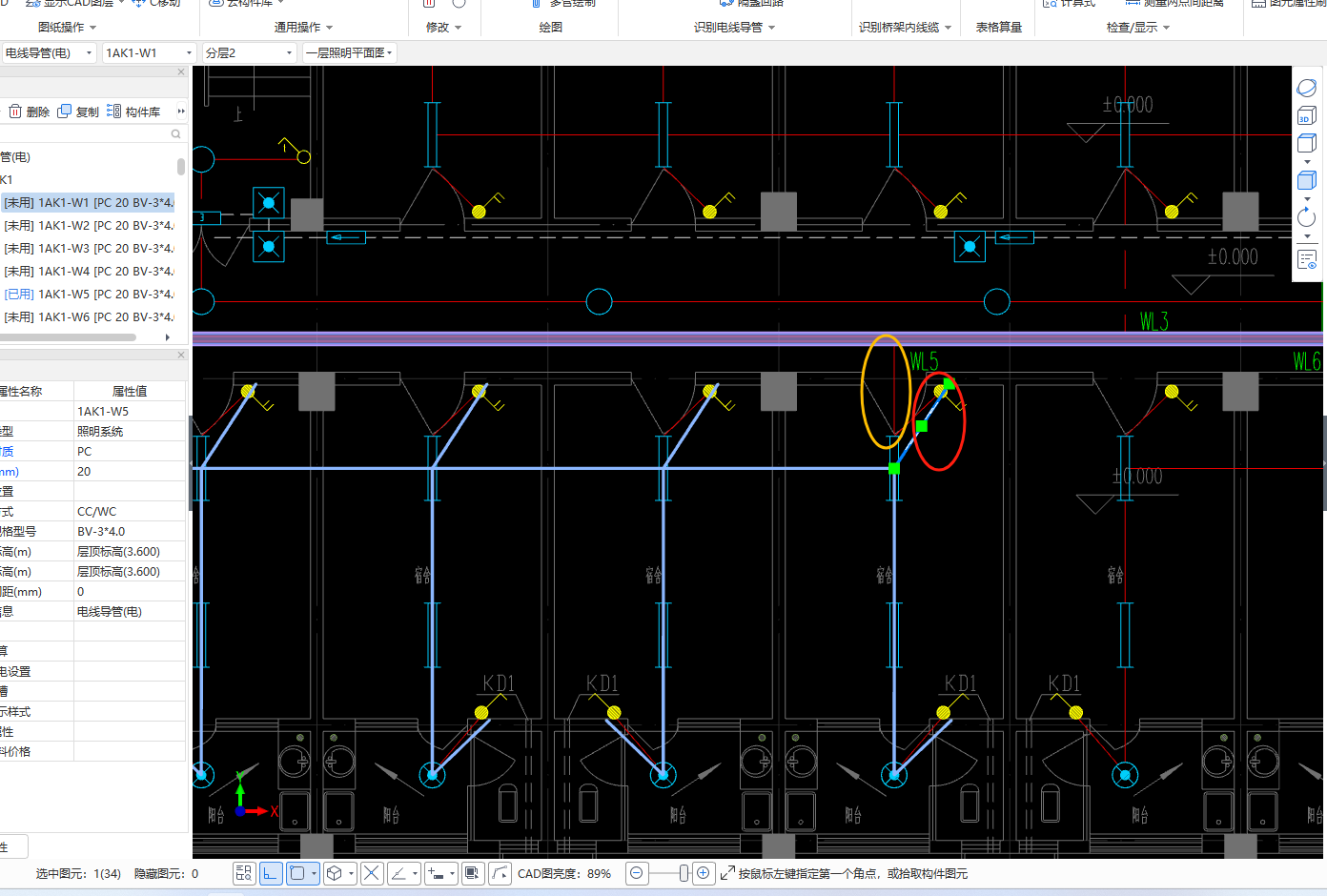
Task: Click the screen capture monitor icon
Action: point(473,873)
